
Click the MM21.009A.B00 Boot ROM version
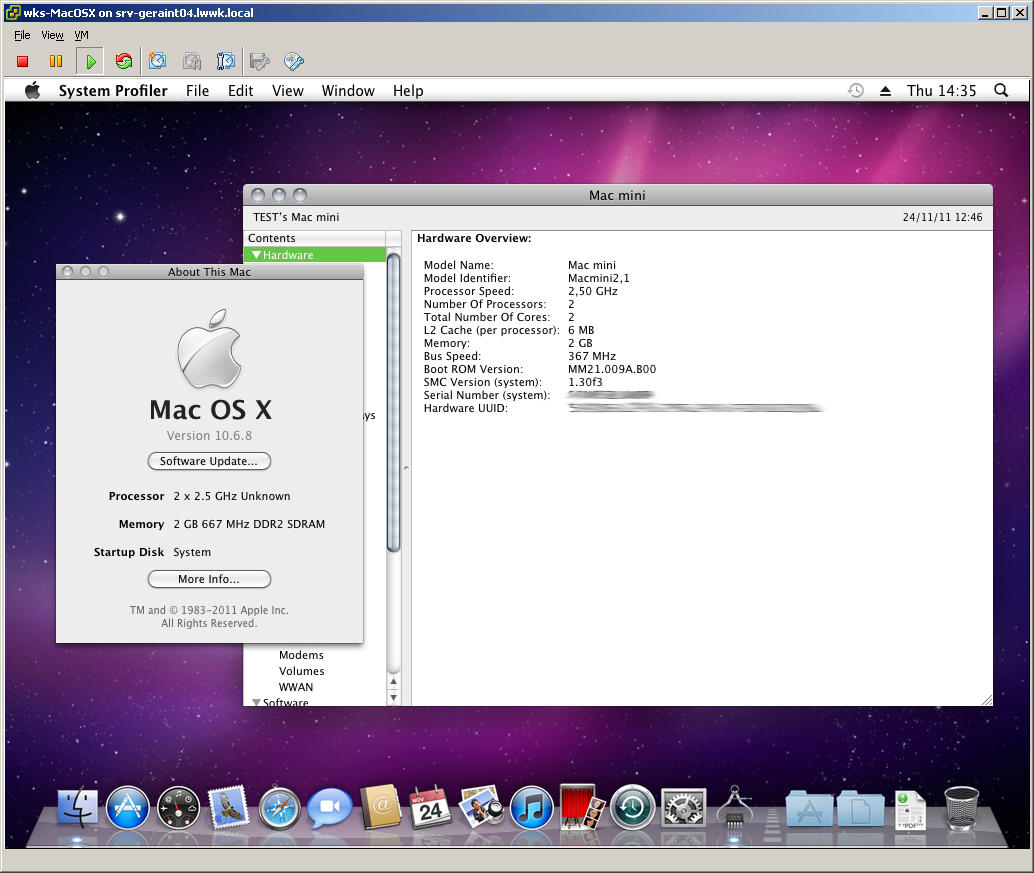click(x=612, y=369)
